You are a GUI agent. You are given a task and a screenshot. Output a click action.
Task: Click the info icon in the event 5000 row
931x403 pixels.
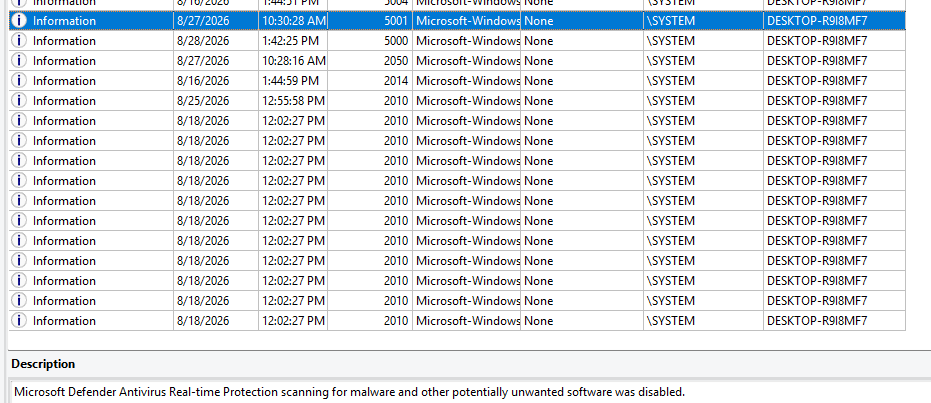click(x=19, y=41)
